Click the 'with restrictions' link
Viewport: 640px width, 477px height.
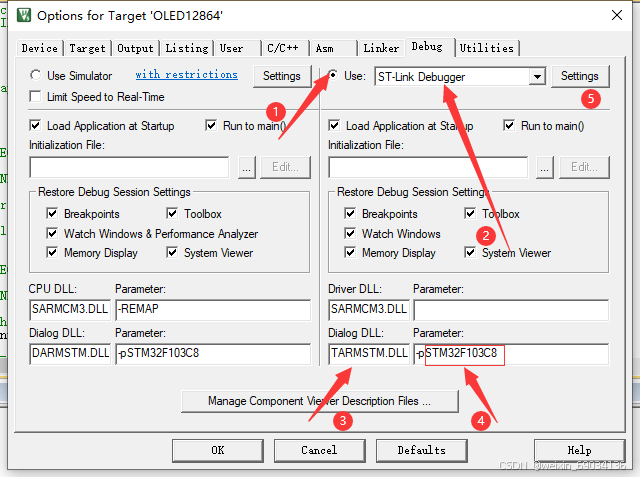[x=187, y=75]
